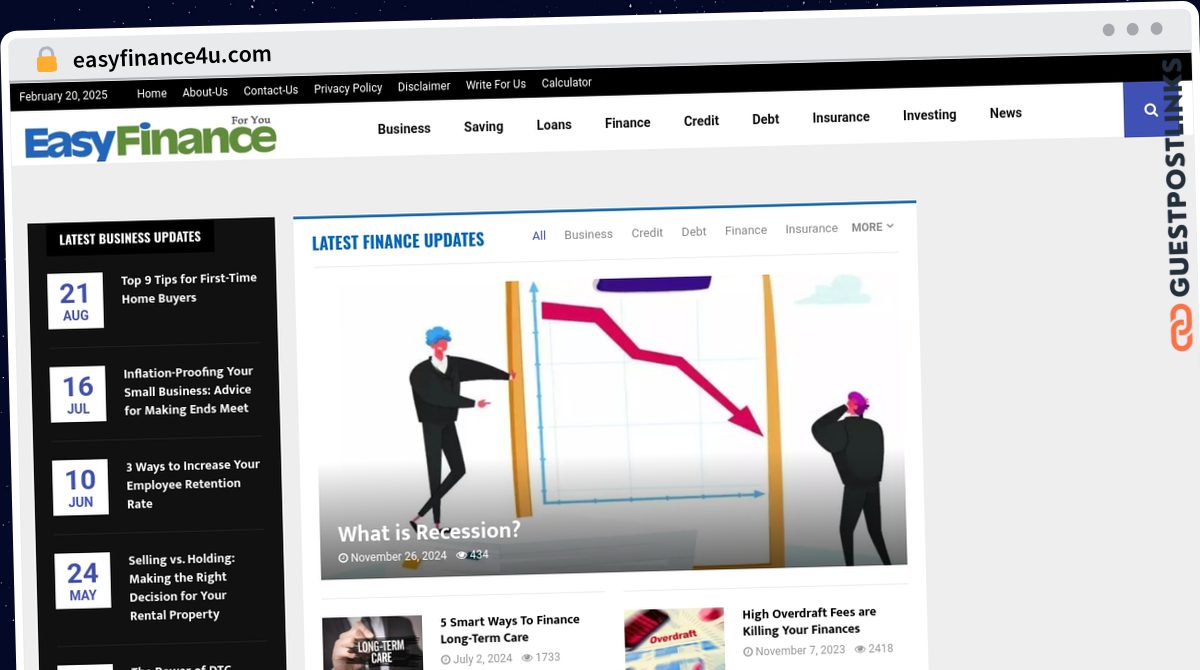The width and height of the screenshot is (1200, 670).
Task: Click the recession chart featured image
Action: coord(611,425)
